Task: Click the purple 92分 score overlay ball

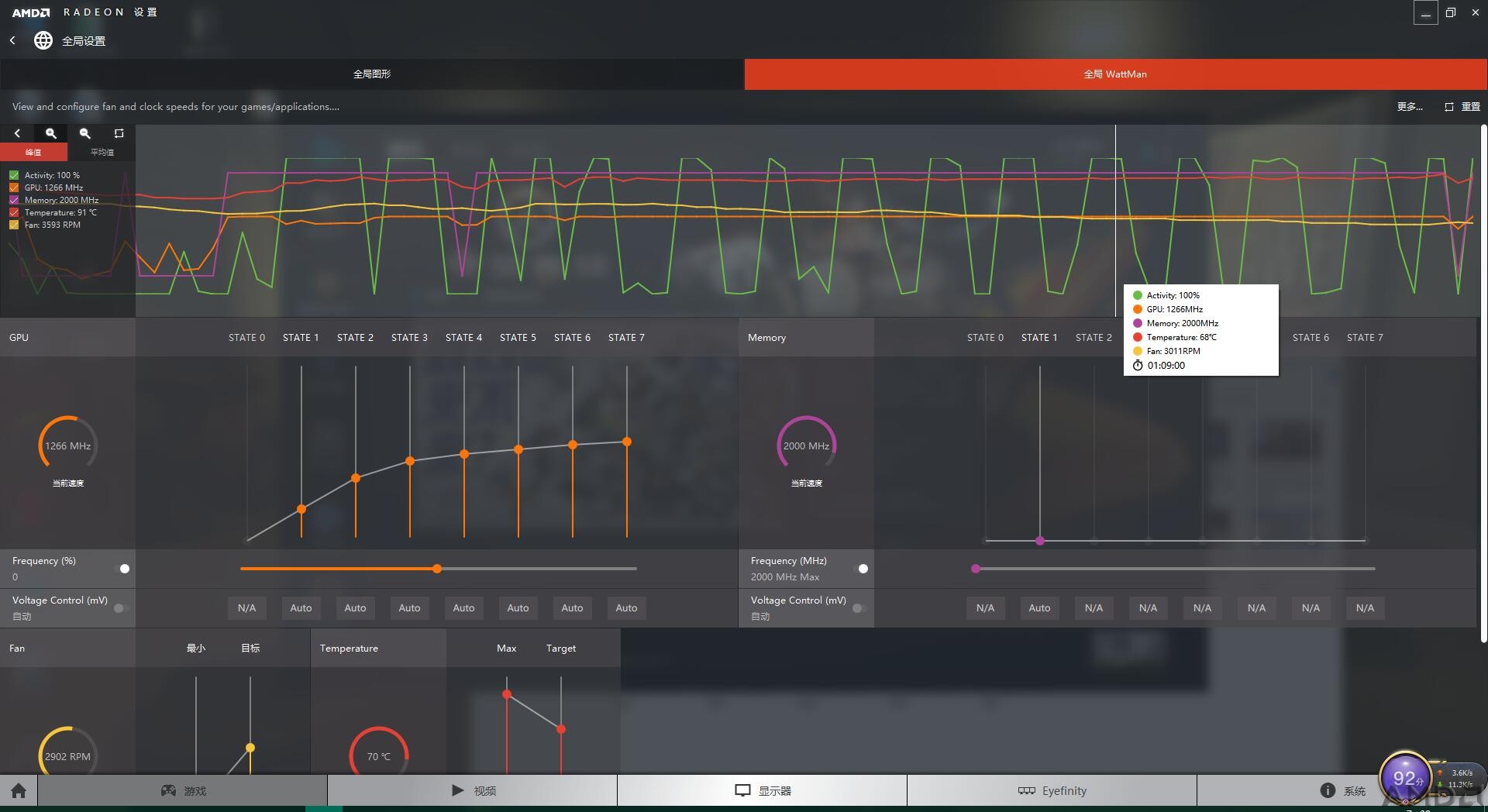Action: point(1405,777)
